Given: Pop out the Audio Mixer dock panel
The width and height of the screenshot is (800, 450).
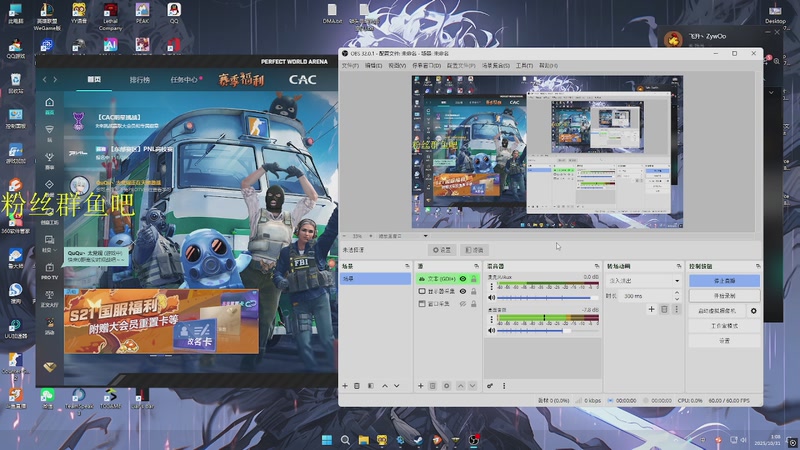Looking at the screenshot, I should (596, 266).
